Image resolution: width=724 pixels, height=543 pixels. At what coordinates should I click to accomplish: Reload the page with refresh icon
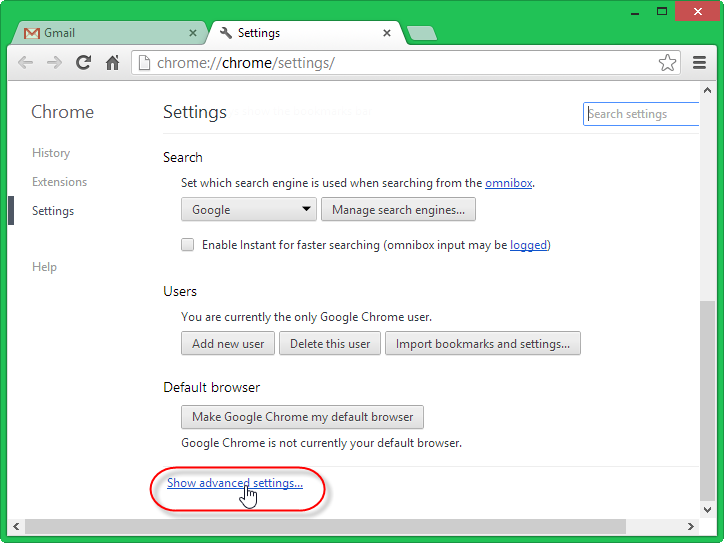point(84,63)
